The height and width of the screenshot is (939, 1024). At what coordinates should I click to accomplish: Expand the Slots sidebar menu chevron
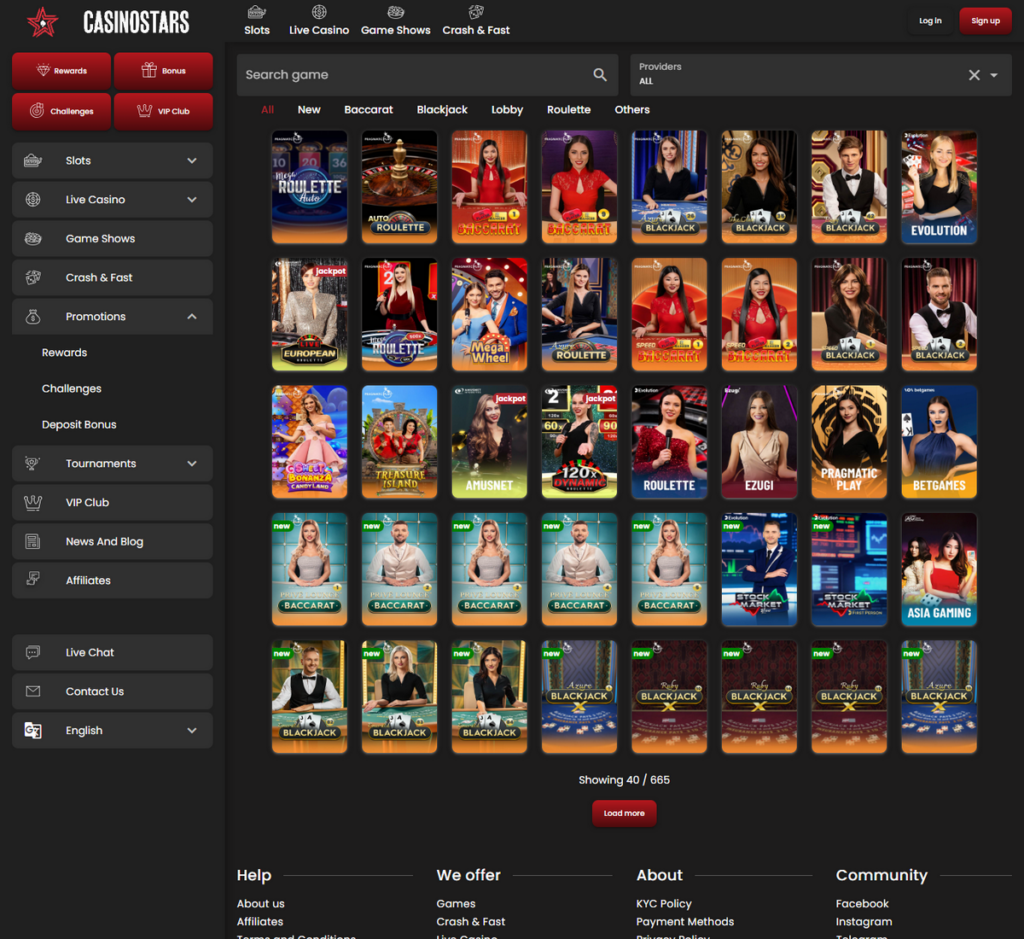pos(192,161)
